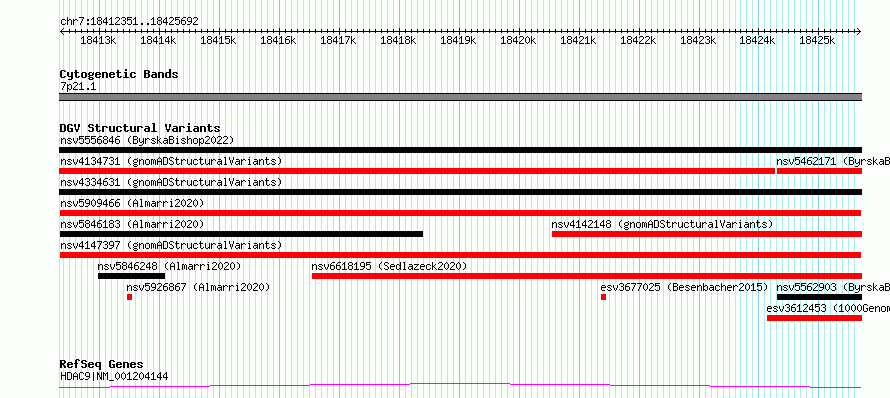Click the 18416k ruler position
890x398 pixels.
point(279,40)
